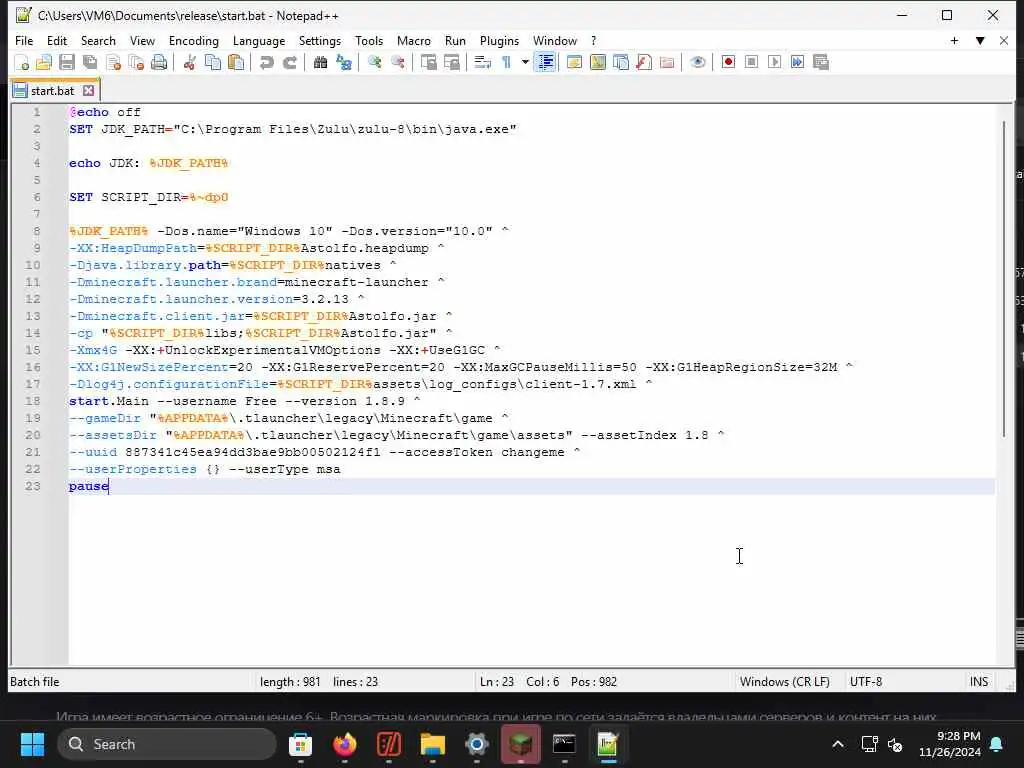
Task: Close the start.bat tab with its X
Action: click(x=89, y=91)
